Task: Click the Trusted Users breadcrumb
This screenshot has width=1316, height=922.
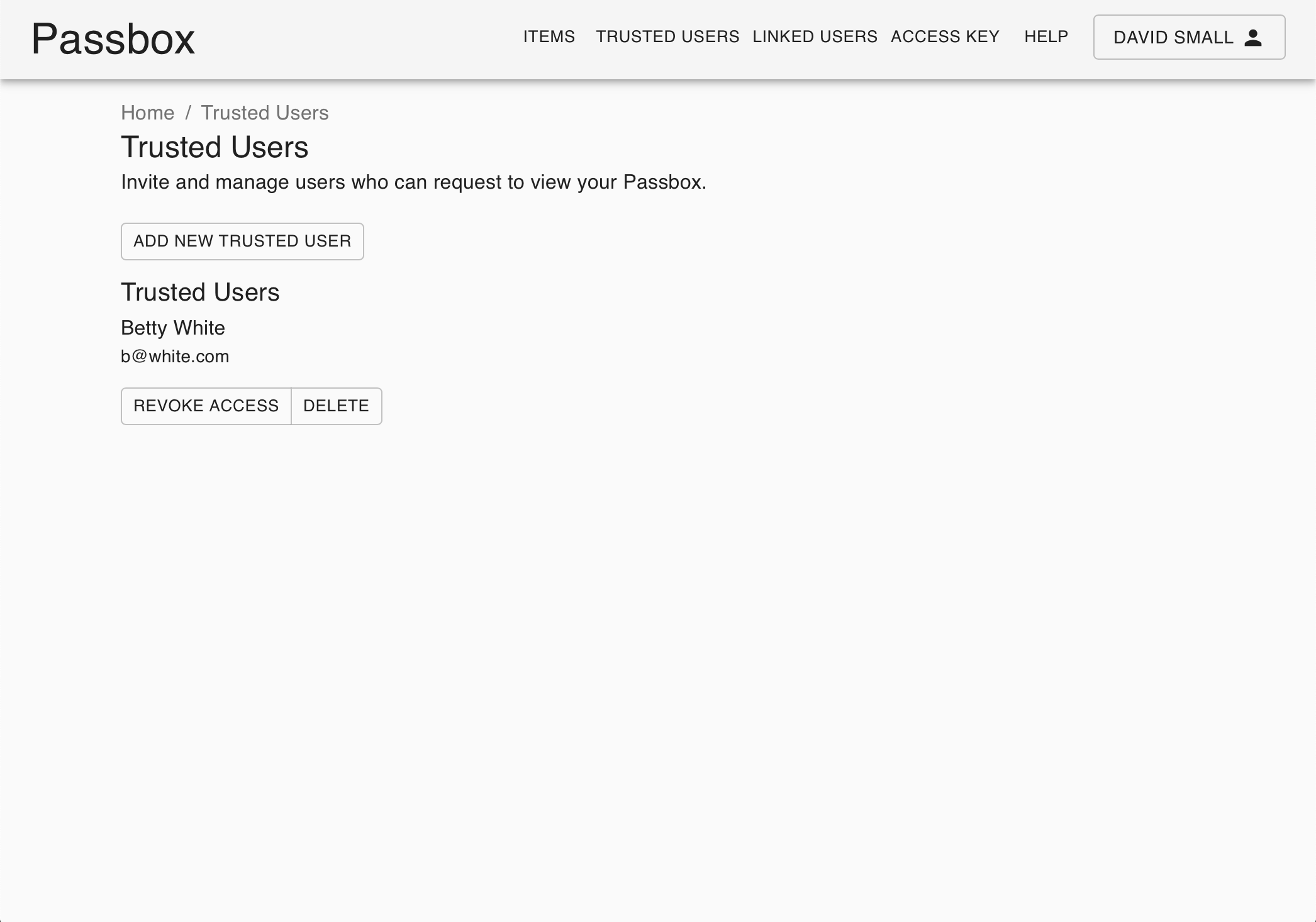Action: pyautogui.click(x=264, y=113)
